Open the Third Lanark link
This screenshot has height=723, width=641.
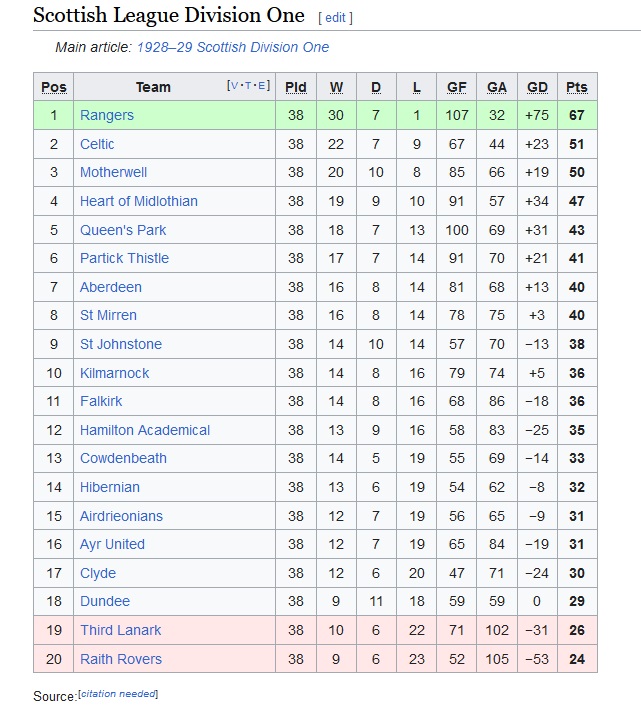pos(121,630)
